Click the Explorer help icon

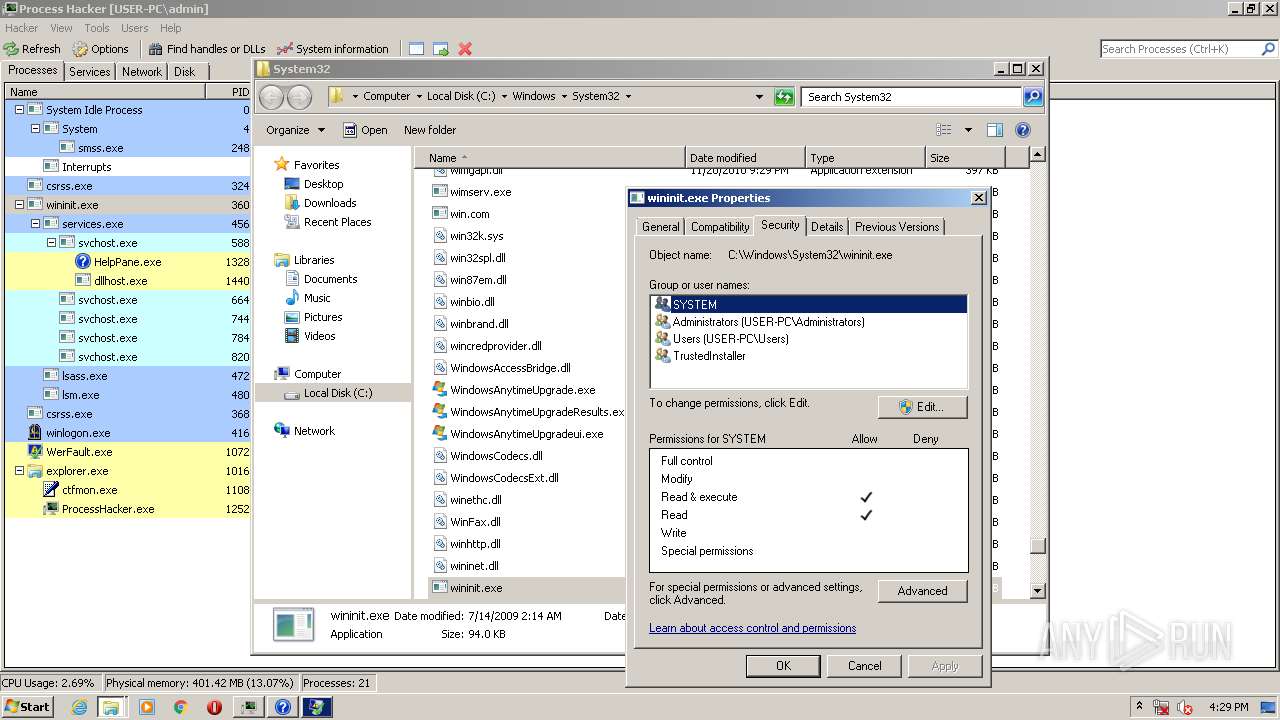click(1023, 130)
